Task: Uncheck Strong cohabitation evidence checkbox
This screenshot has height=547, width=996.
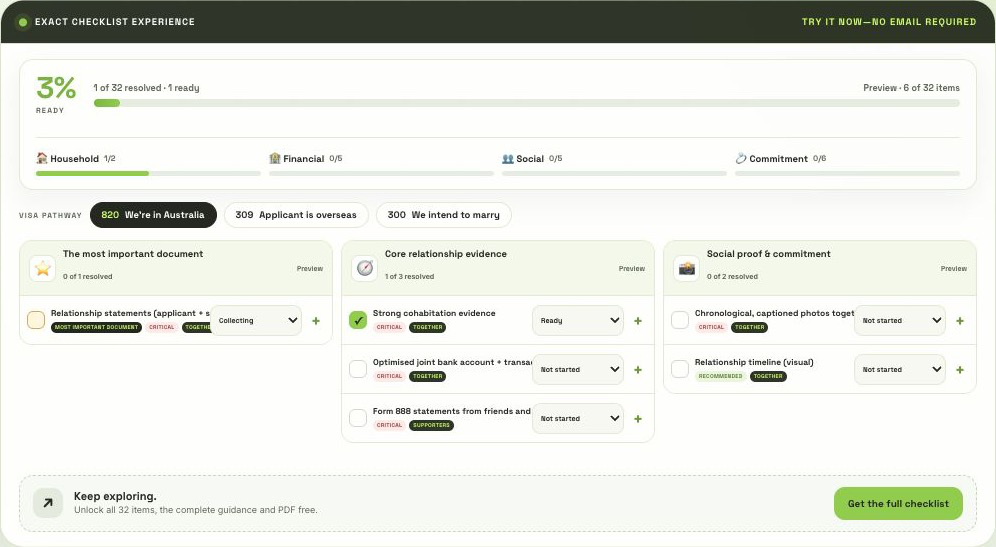Action: tap(358, 320)
